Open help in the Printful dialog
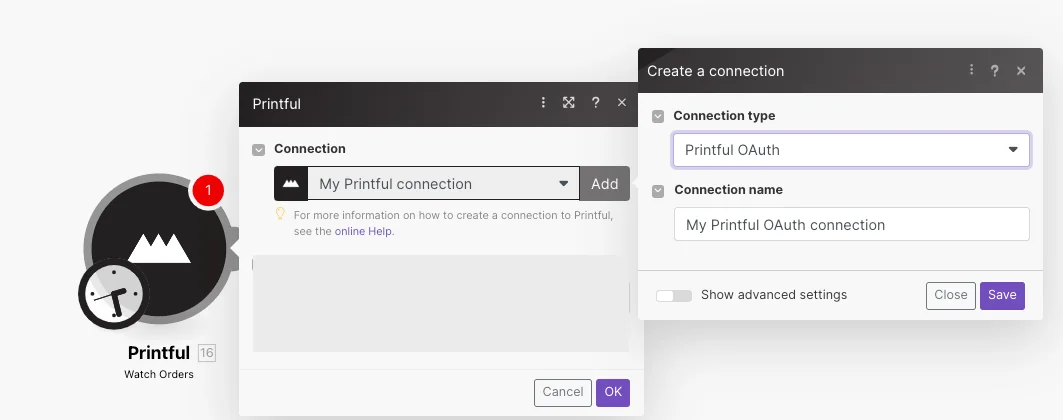Viewport: 1063px width, 420px height. [x=595, y=102]
